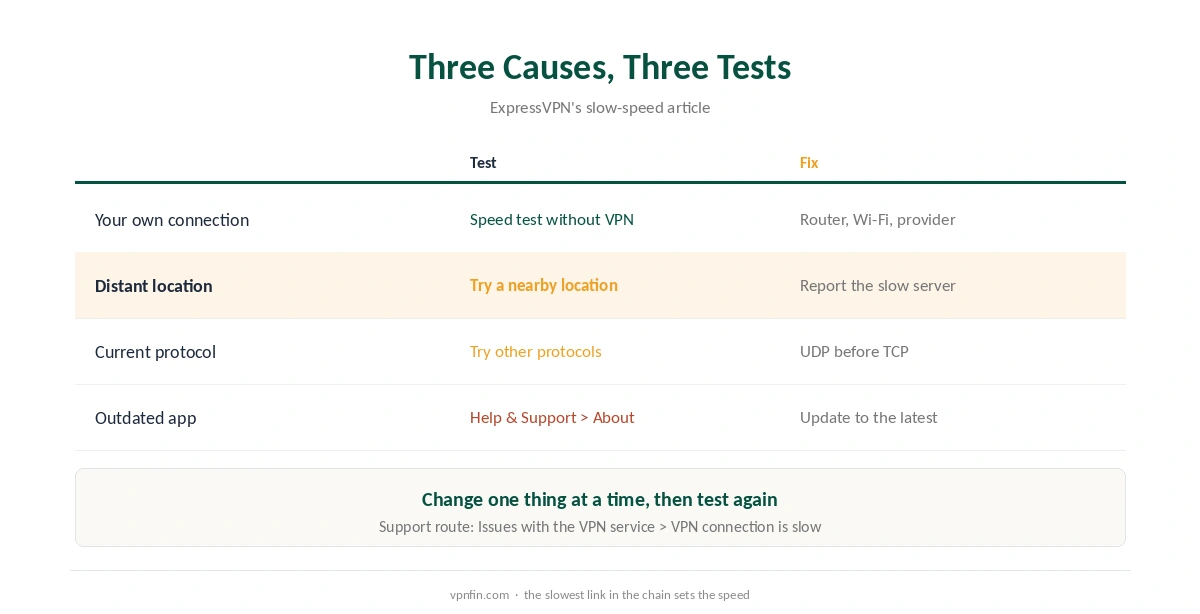Screen dimensions: 1200x614
Task: Select the 'Fix' column header
Action: [809, 163]
